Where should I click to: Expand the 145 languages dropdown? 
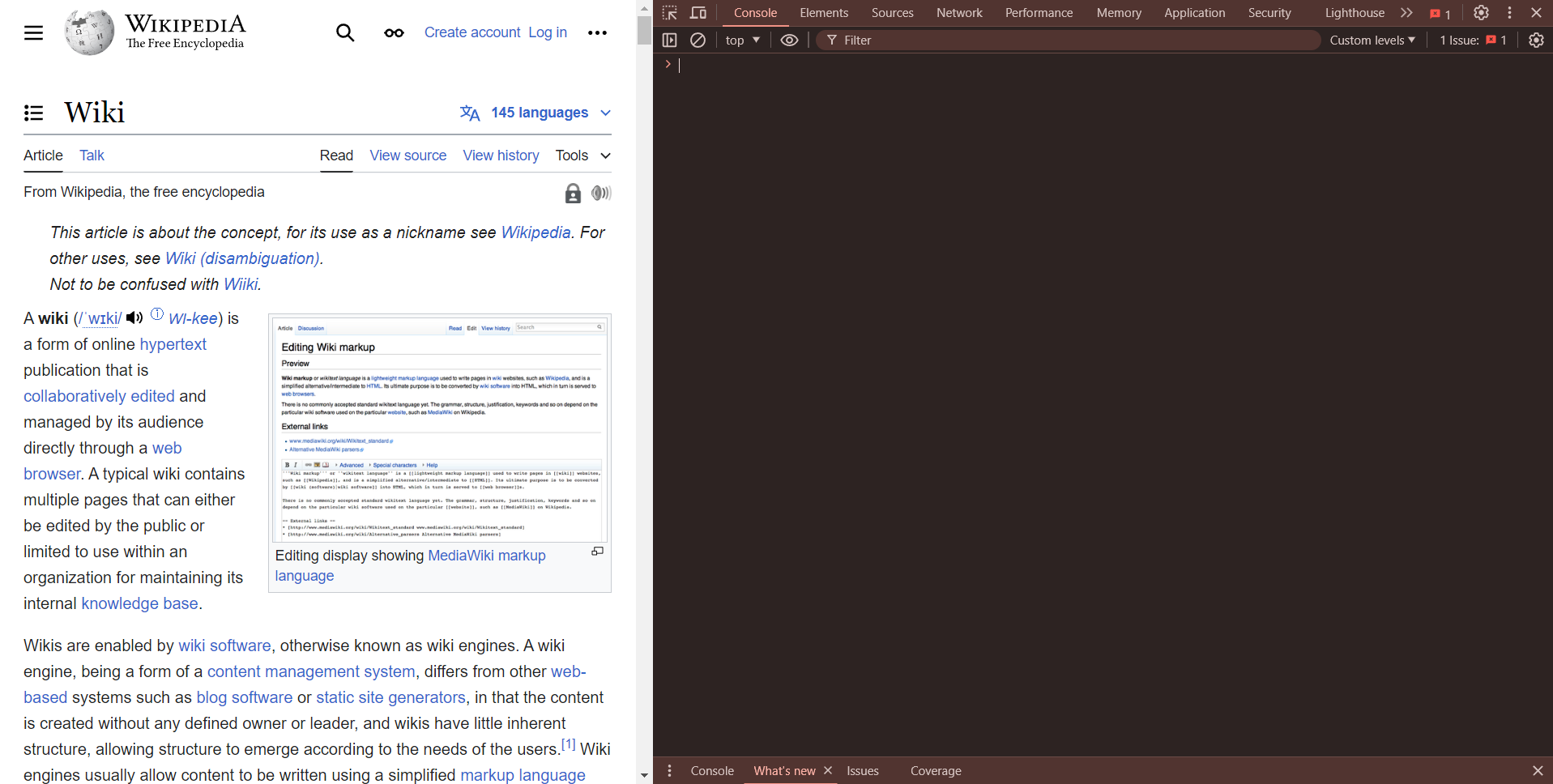coord(535,113)
